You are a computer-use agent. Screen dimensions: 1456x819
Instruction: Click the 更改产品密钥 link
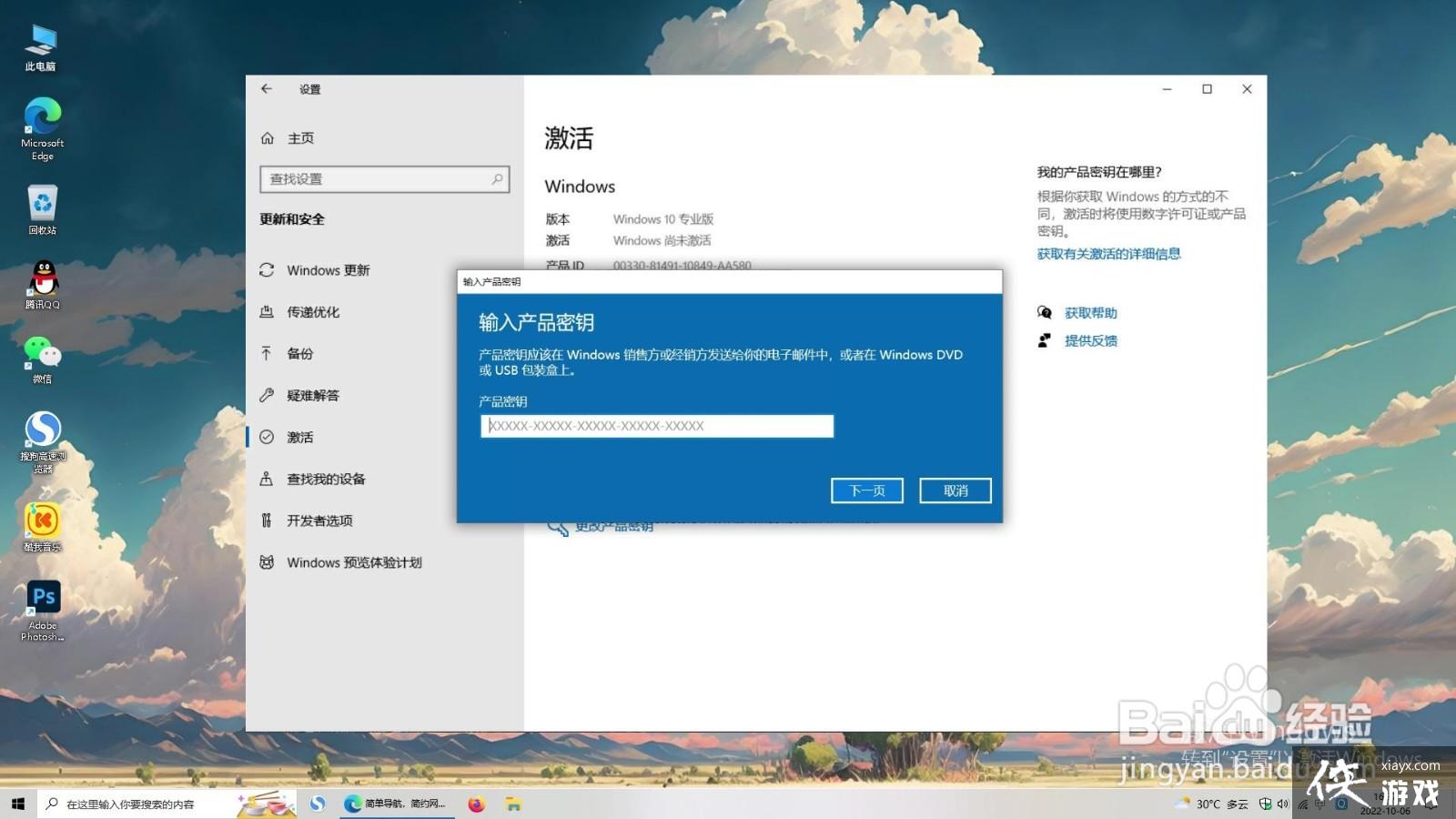click(x=614, y=528)
